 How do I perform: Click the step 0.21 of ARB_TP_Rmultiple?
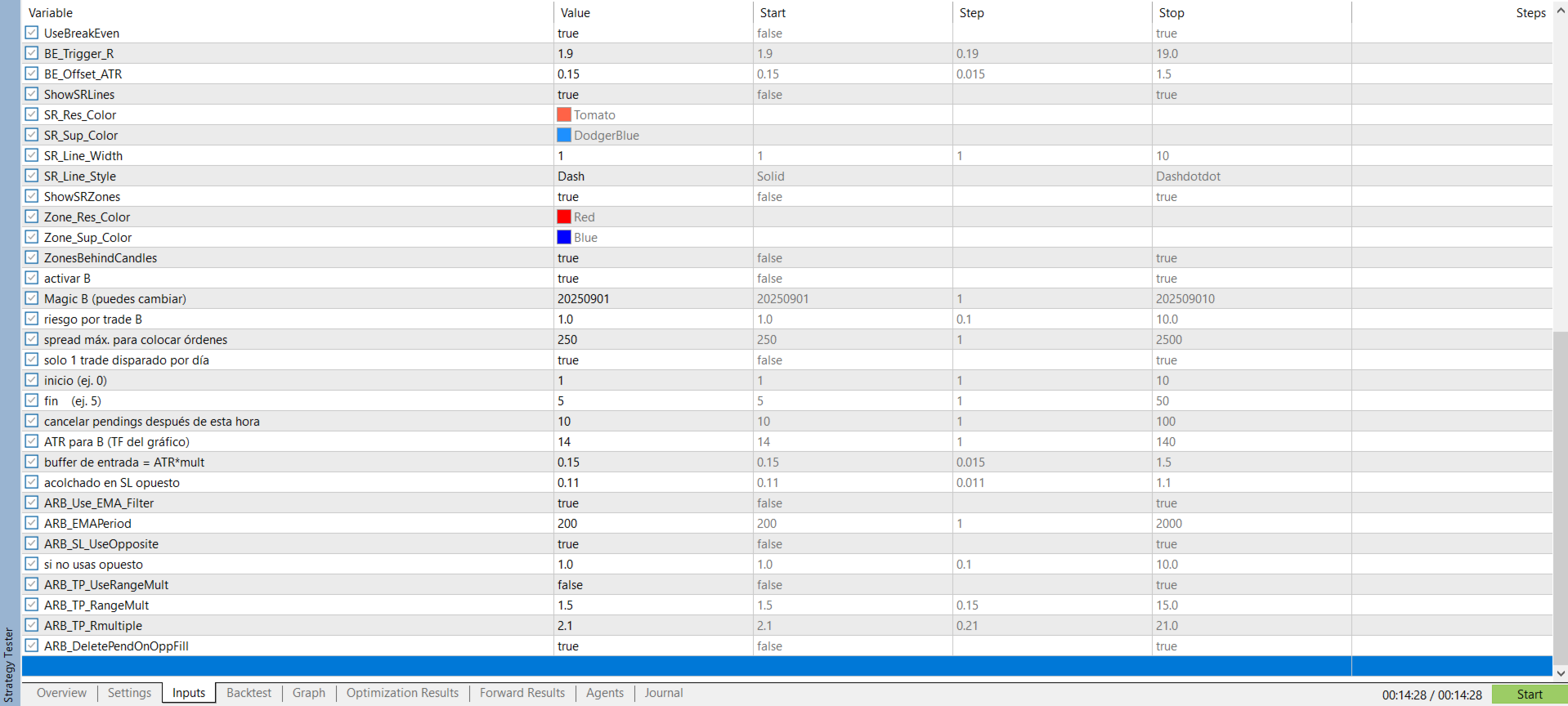[967, 625]
